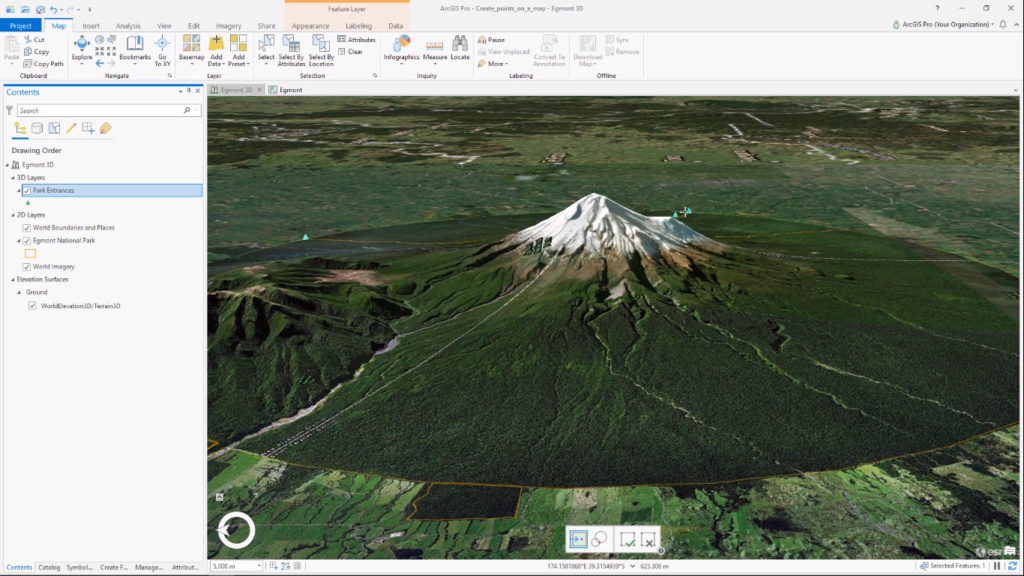Screen dimensions: 1024x576
Task: Open the Locate tool
Action: (459, 50)
